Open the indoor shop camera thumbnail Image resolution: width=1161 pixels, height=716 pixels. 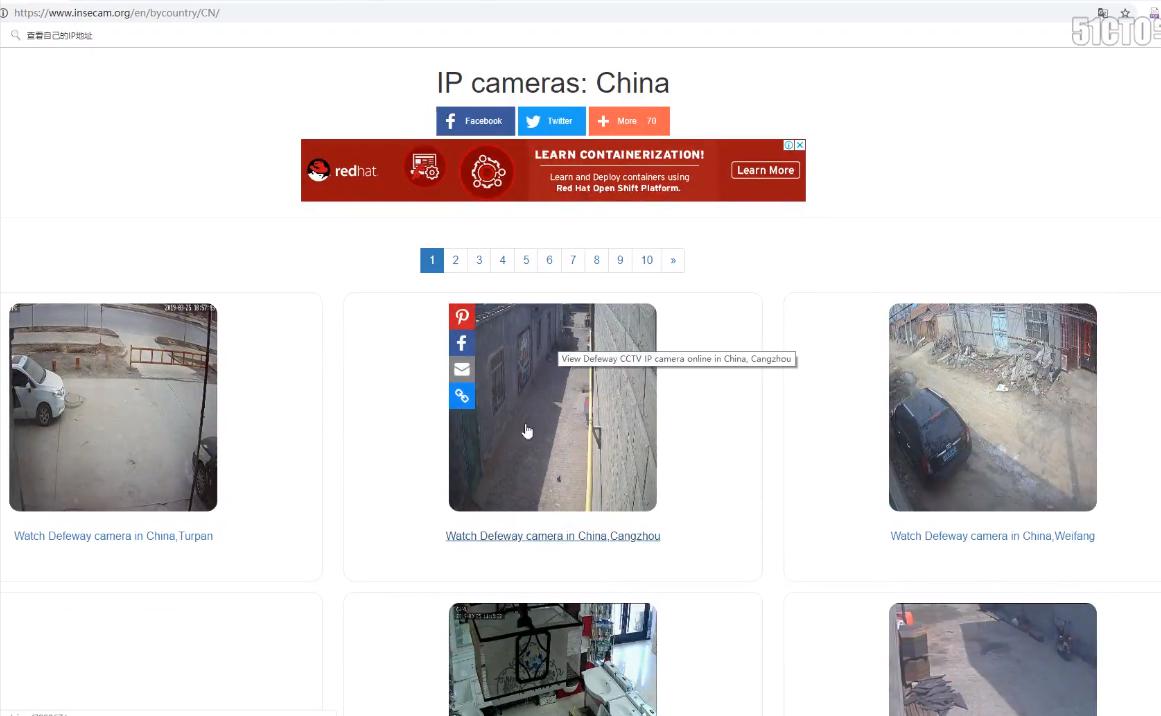pyautogui.click(x=552, y=659)
